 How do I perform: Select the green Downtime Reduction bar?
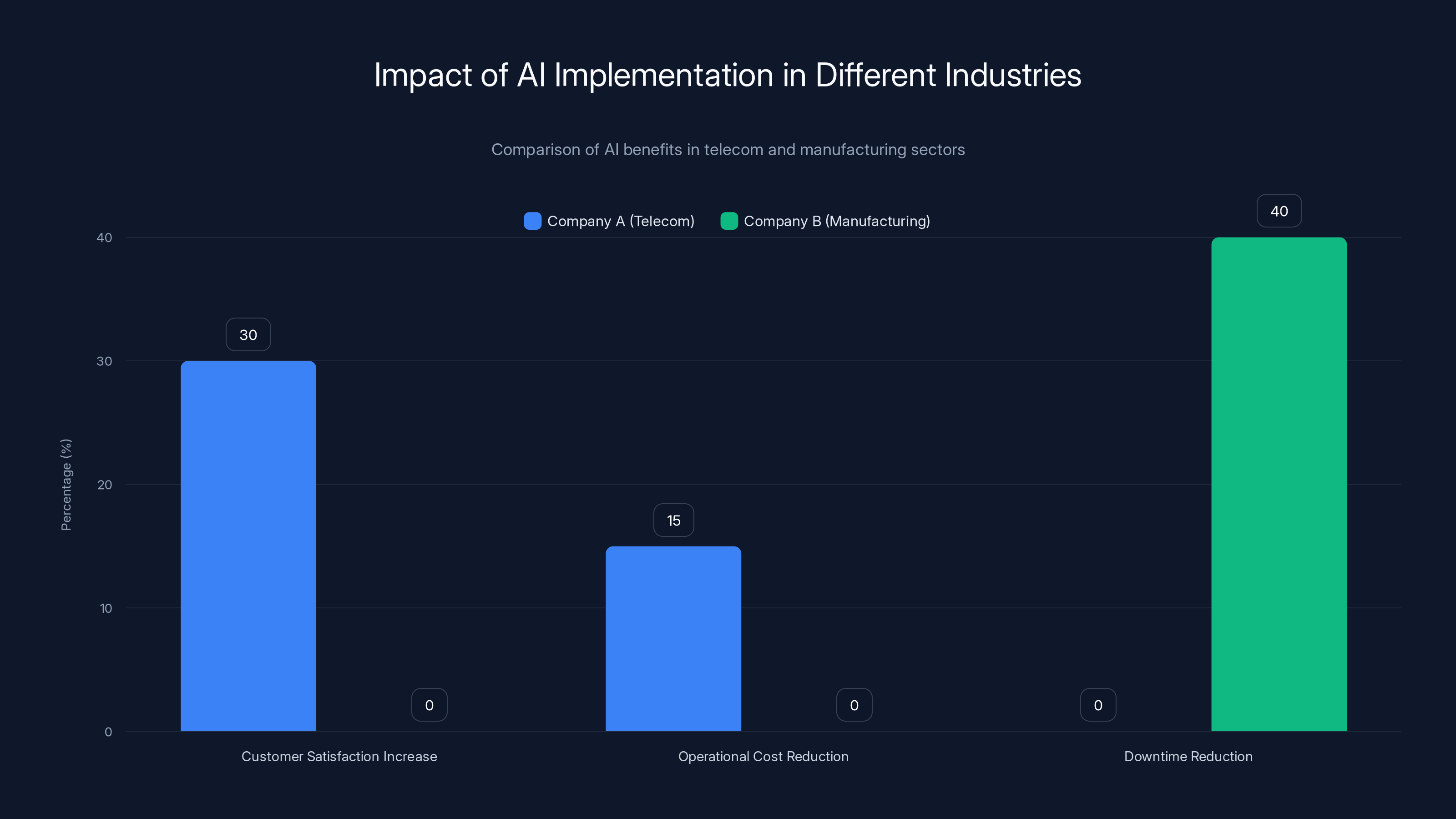(1279, 485)
